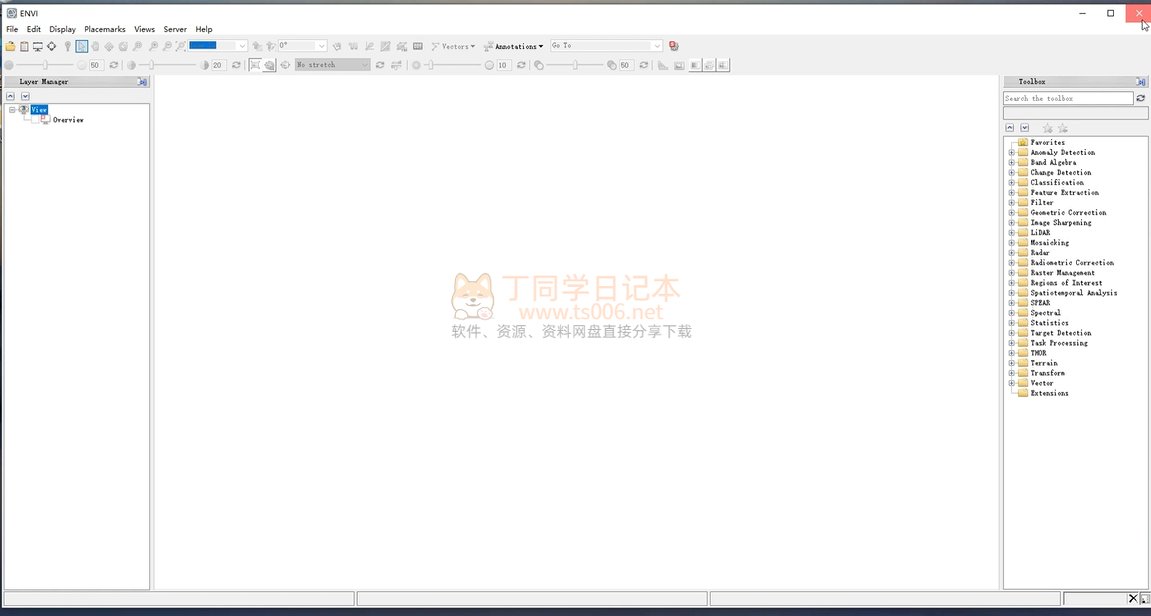Activate the crosshairs target icon

pos(51,46)
